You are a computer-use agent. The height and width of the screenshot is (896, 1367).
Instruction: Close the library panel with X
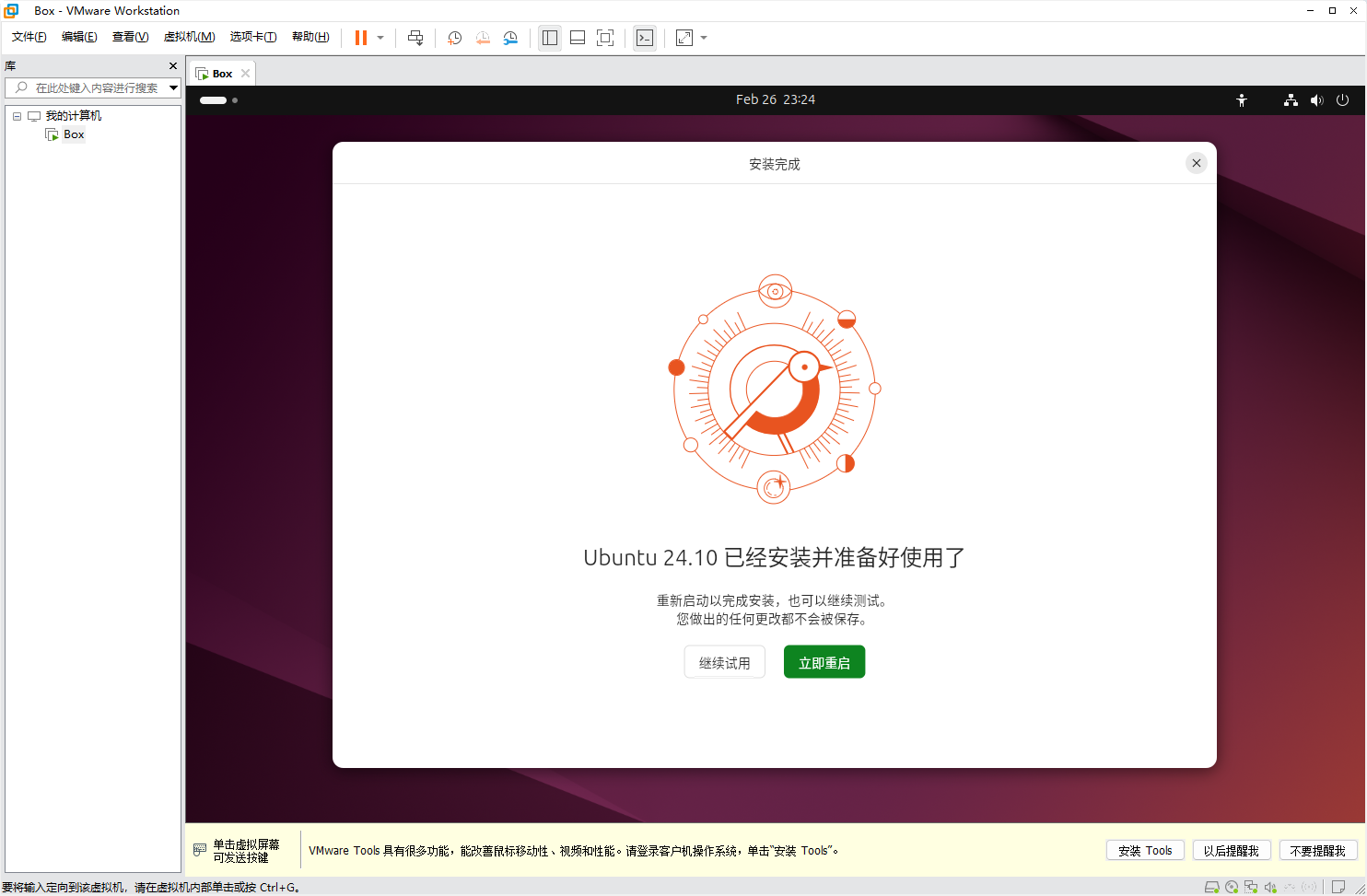(x=173, y=66)
